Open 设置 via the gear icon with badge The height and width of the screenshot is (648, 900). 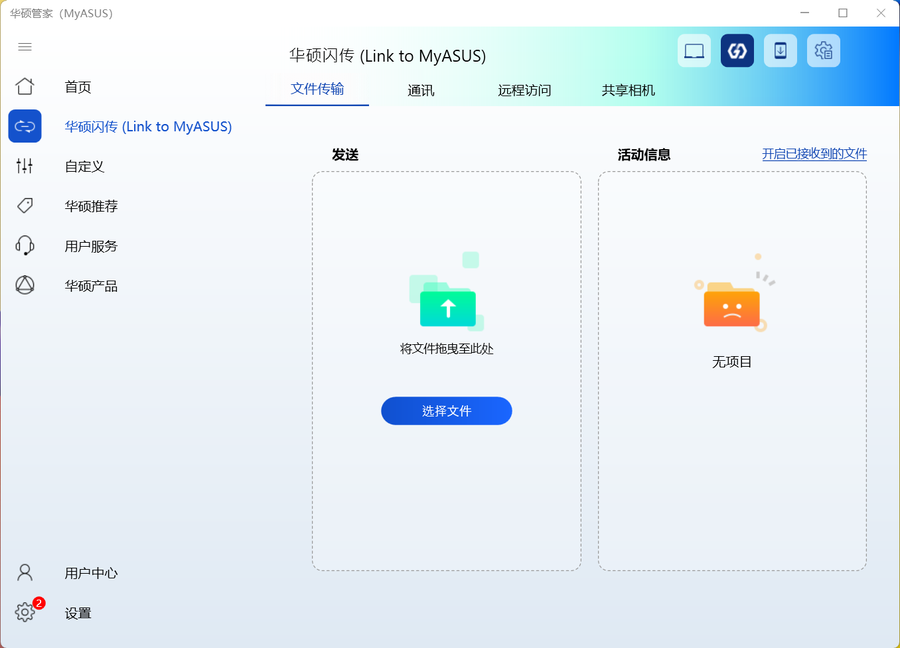coord(25,613)
